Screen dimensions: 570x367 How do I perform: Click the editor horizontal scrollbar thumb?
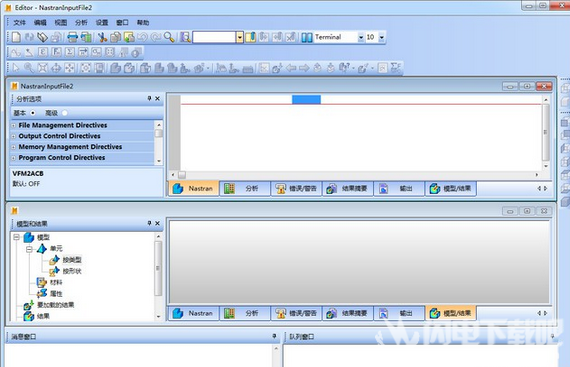click(182, 175)
